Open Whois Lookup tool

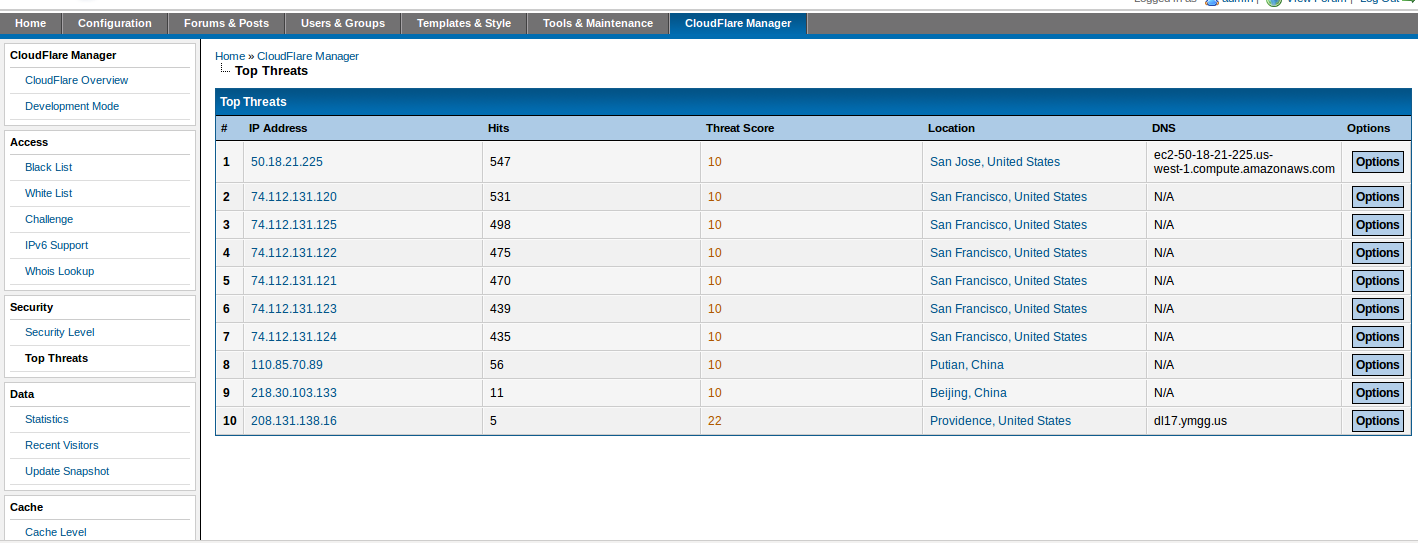60,271
